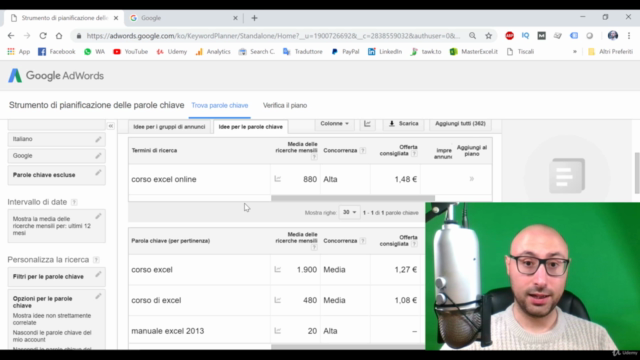The width and height of the screenshot is (640, 360).
Task: Edit Opzioni per le parole chiave pencil
Action: (98, 296)
